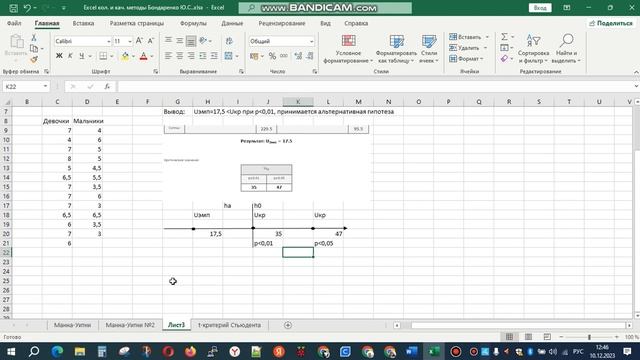Viewport: 640px width, 360px height.
Task: Click the Save icon in the title bar
Action: (13, 8)
